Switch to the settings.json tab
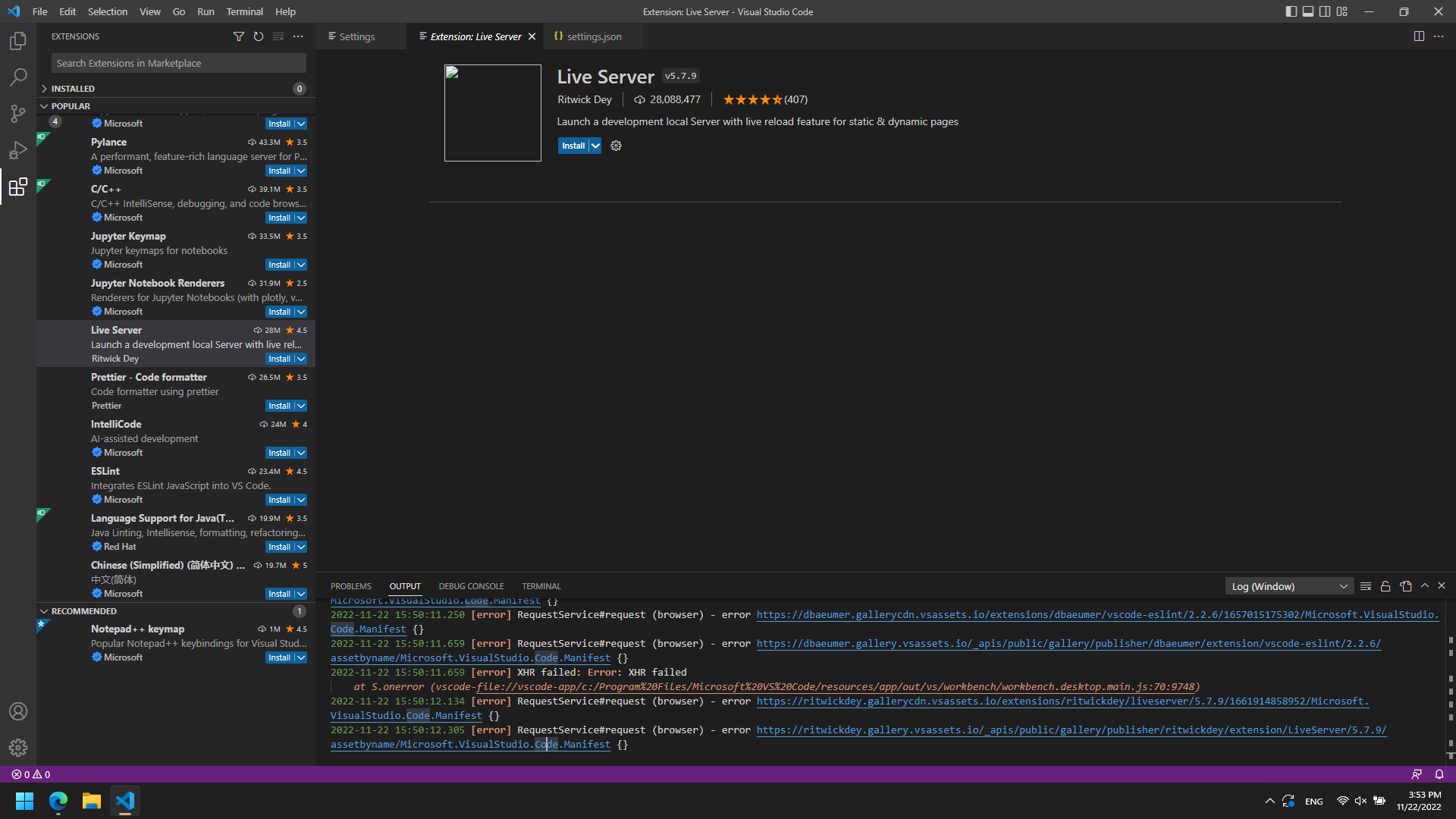Image resolution: width=1456 pixels, height=819 pixels. (x=595, y=36)
